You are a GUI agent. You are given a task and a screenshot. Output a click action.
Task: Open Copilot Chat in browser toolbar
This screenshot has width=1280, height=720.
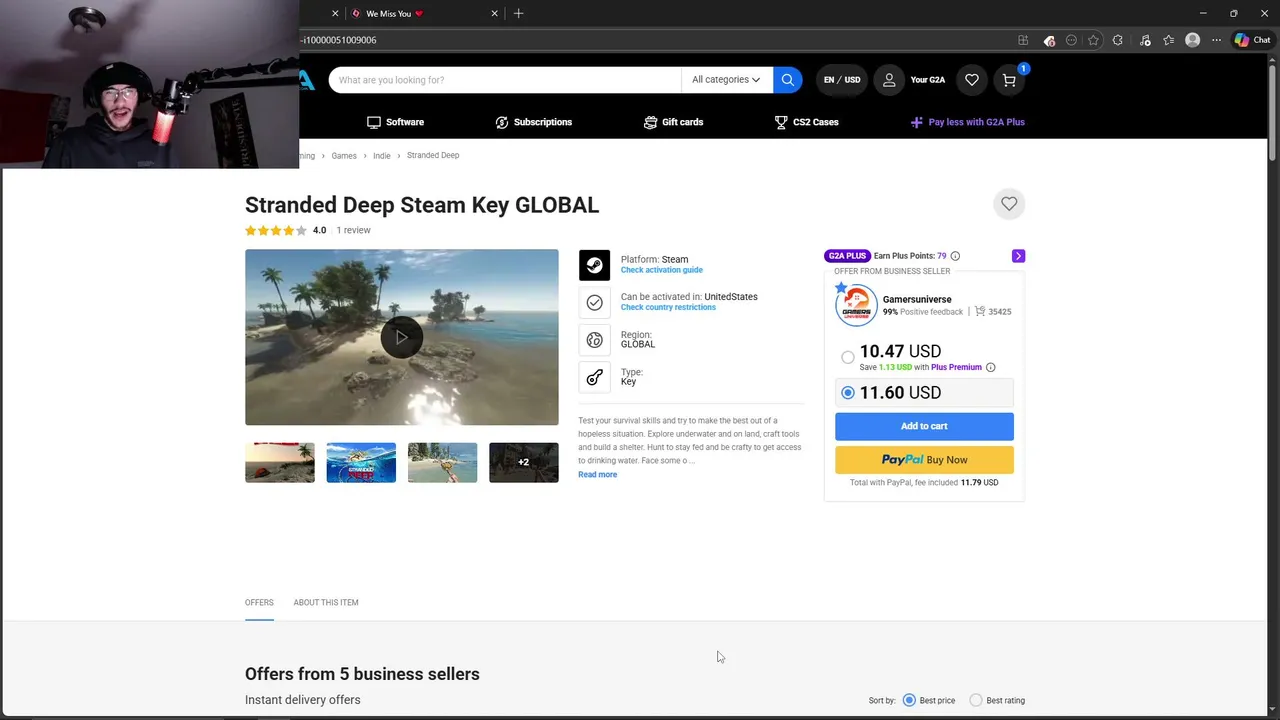[1252, 40]
